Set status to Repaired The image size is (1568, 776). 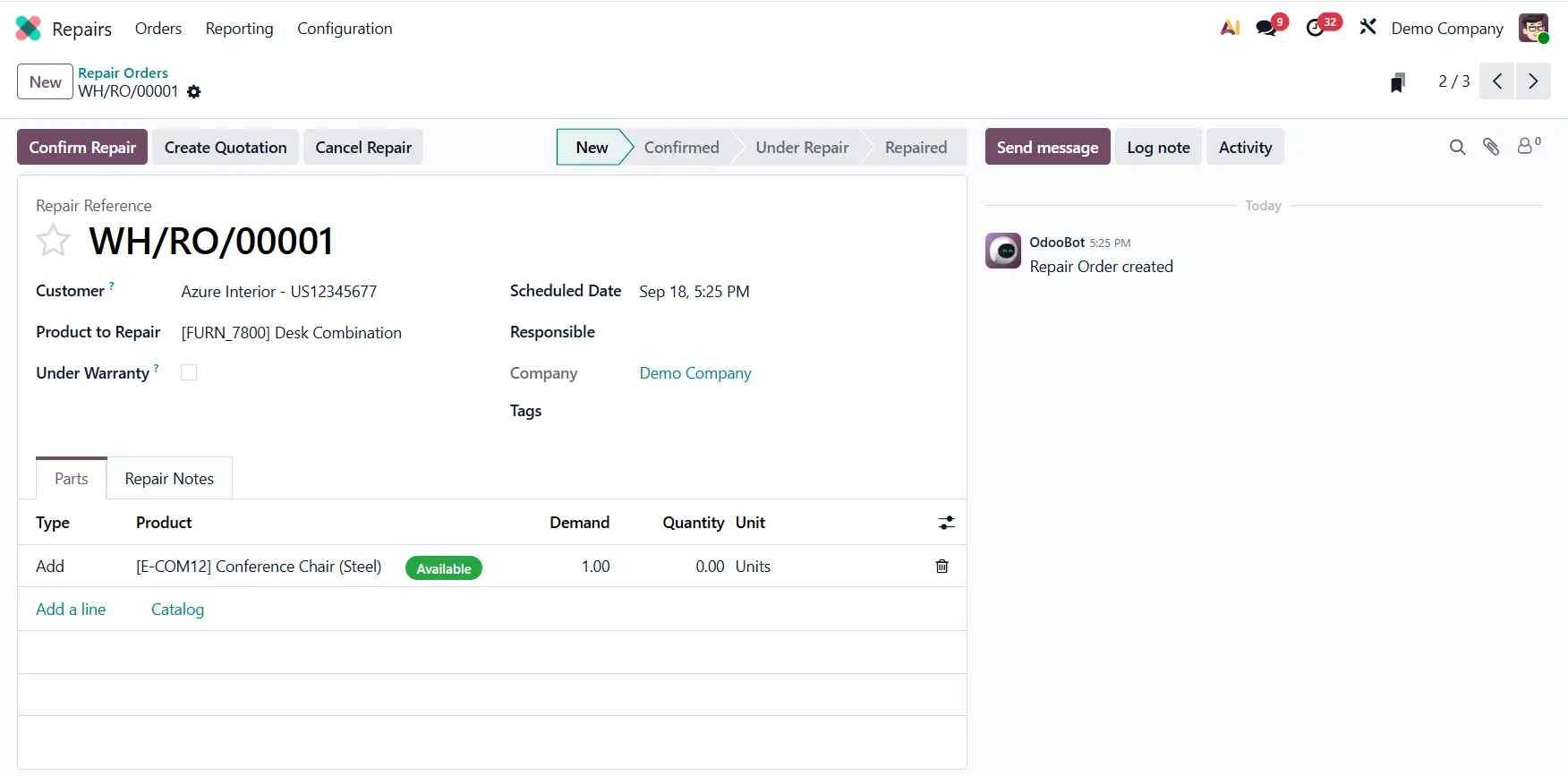(916, 148)
